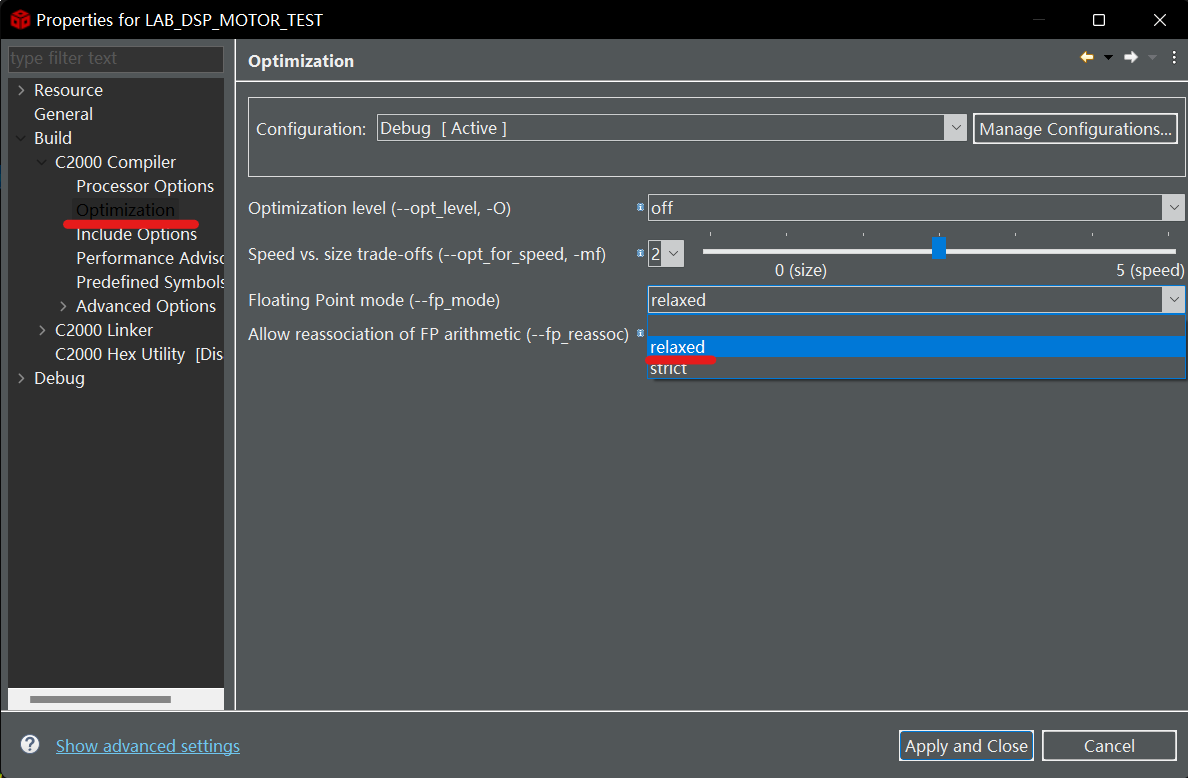Click the forward navigation arrow icon
The width and height of the screenshot is (1188, 778).
[x=1131, y=58]
